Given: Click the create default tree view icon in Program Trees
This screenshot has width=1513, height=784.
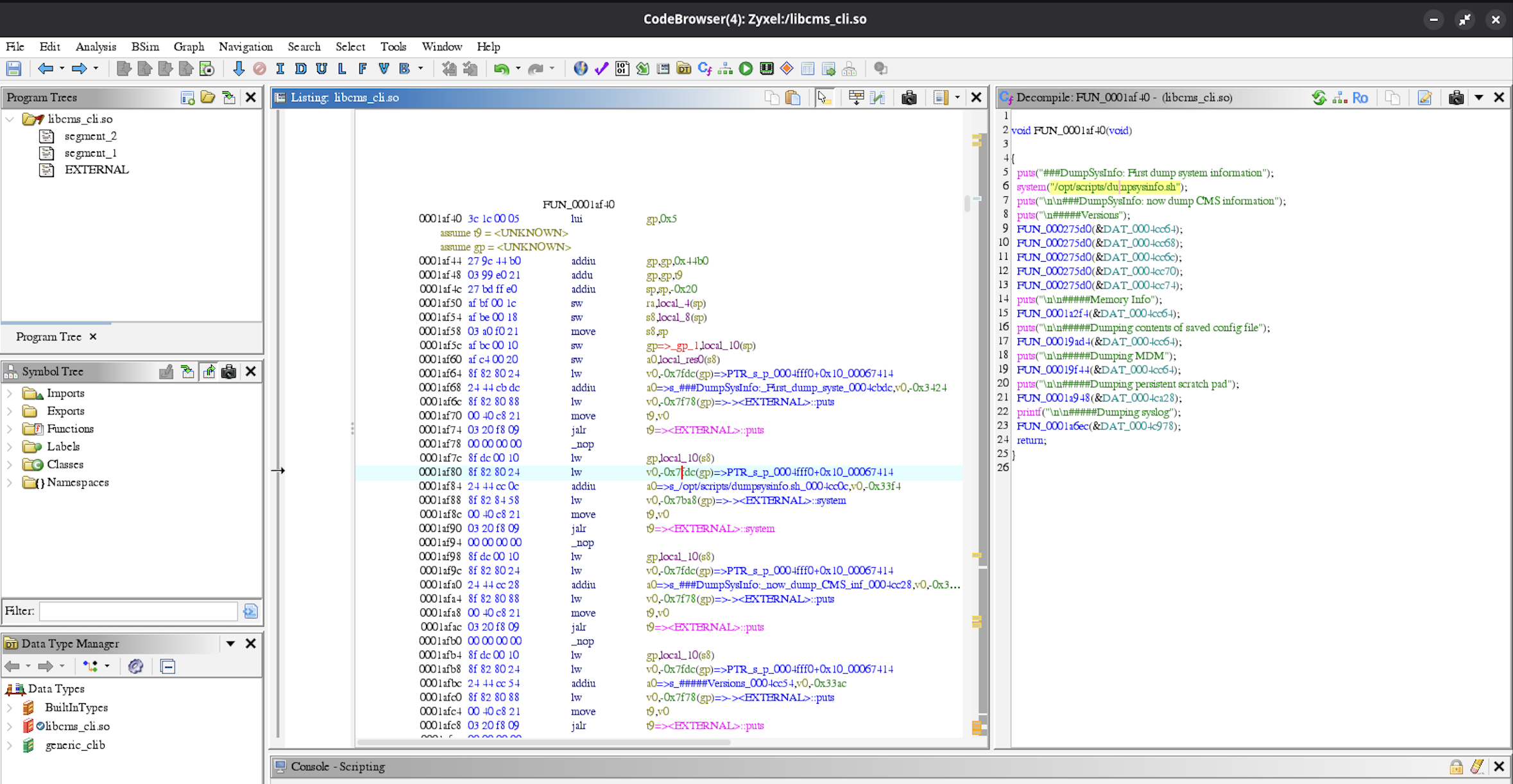Looking at the screenshot, I should point(187,98).
